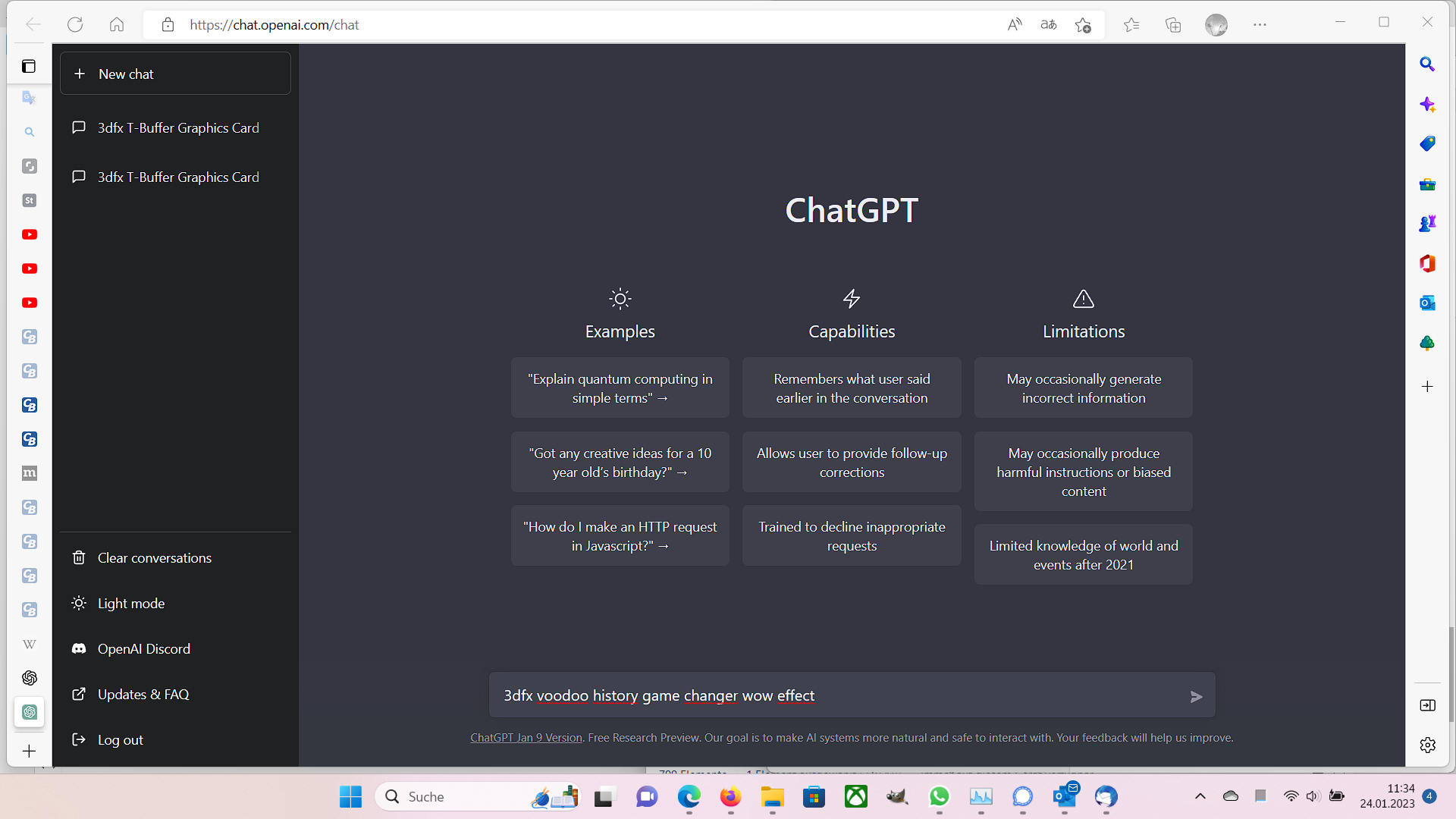Screen dimensions: 1456x819
Task: Toggle Light mode in sidebar
Action: pyautogui.click(x=130, y=604)
